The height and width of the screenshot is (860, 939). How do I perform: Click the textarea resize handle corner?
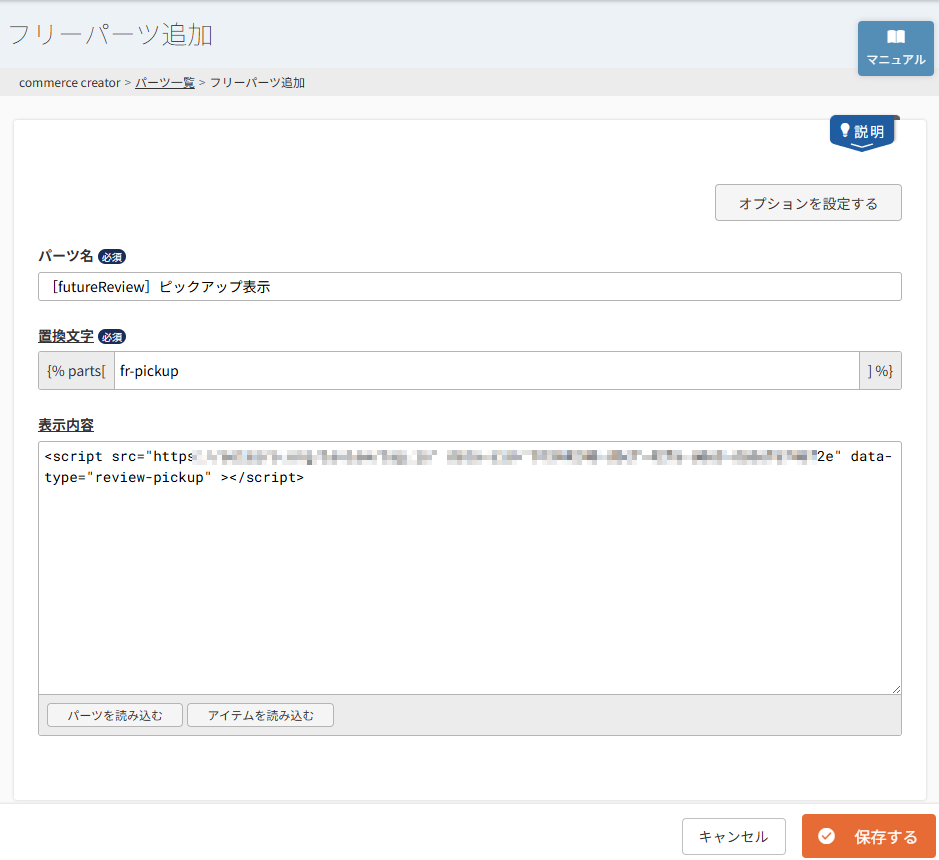[896, 689]
